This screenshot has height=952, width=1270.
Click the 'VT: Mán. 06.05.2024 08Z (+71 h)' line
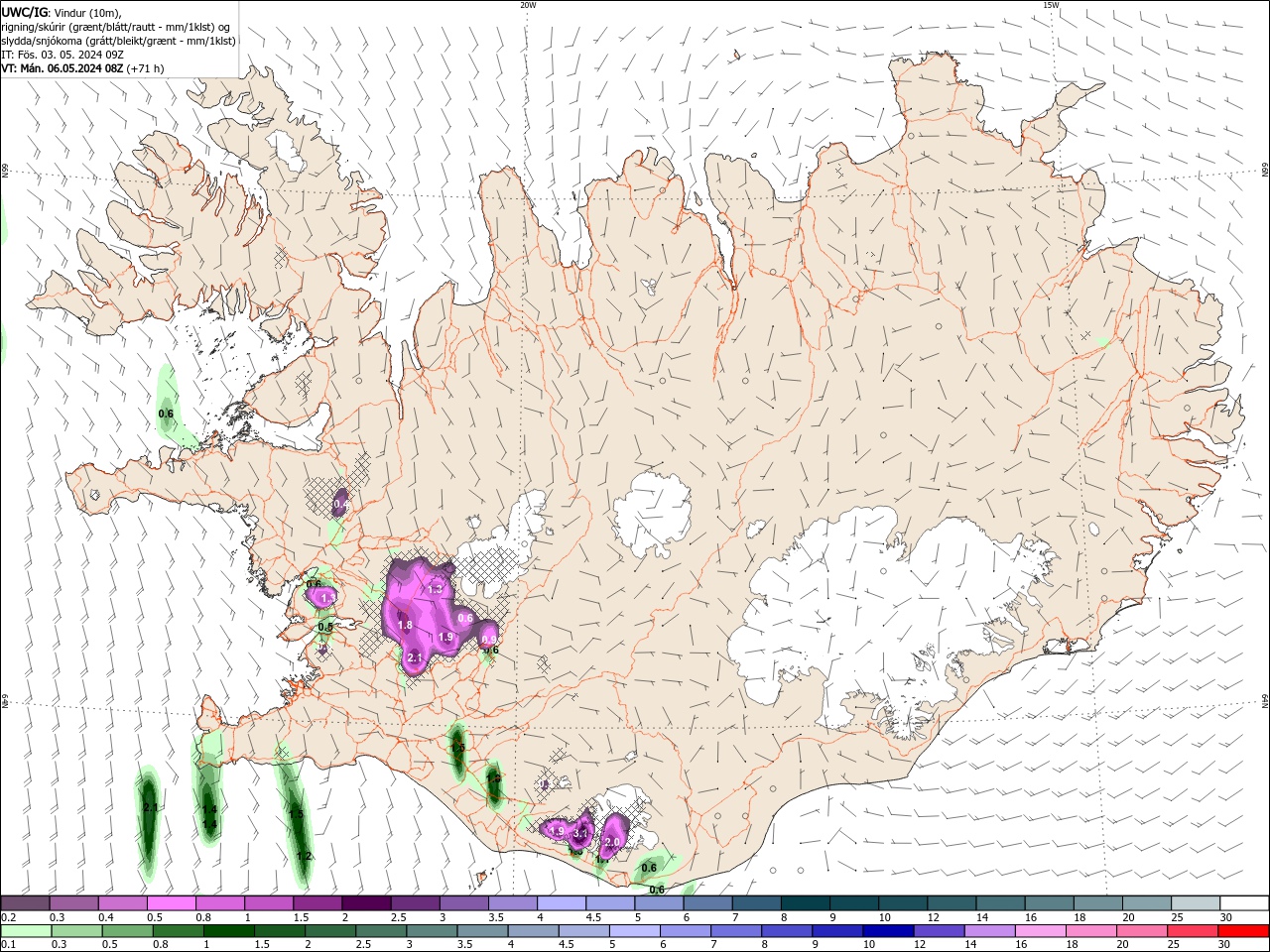(82, 68)
